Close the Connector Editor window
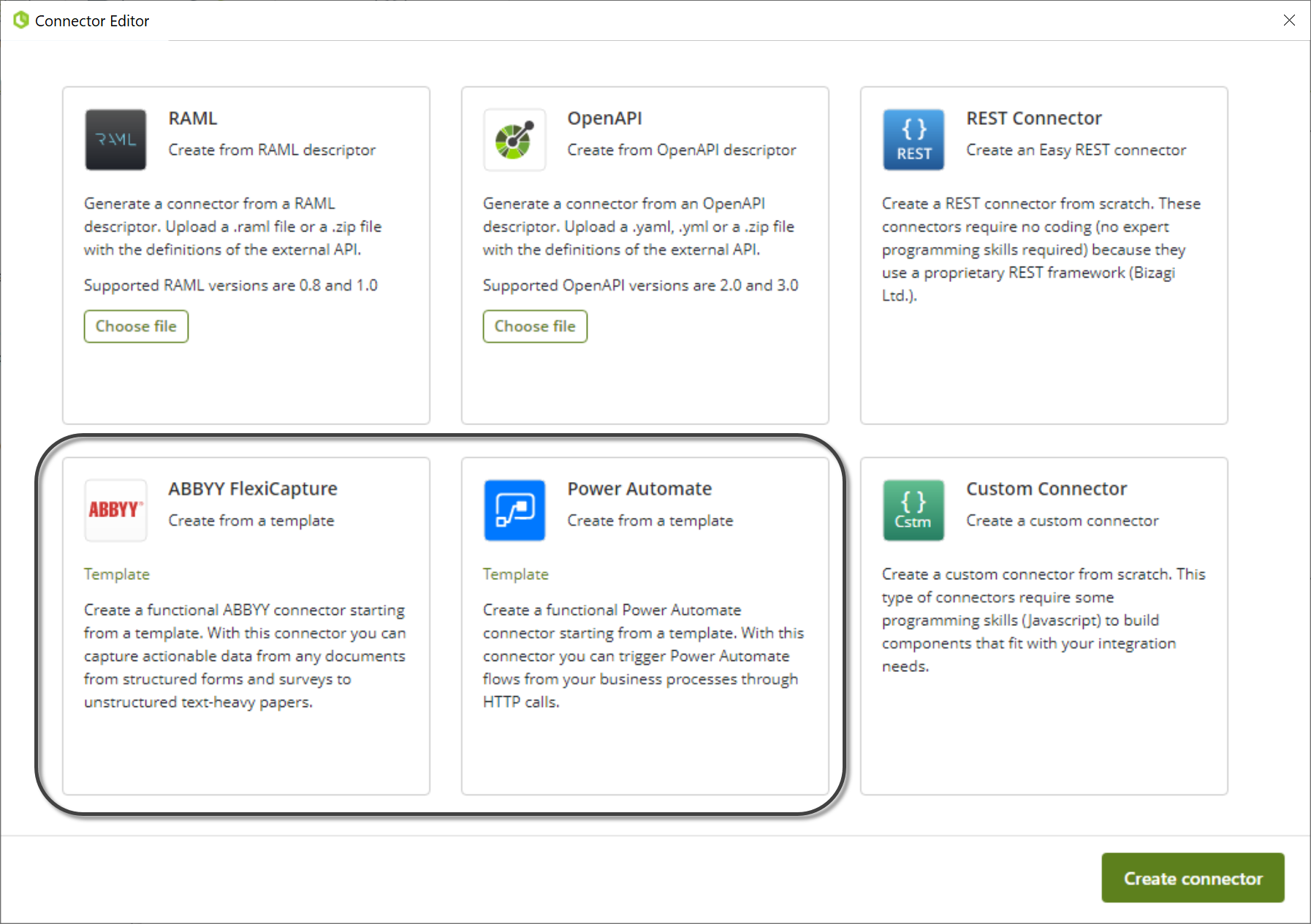 [1289, 20]
